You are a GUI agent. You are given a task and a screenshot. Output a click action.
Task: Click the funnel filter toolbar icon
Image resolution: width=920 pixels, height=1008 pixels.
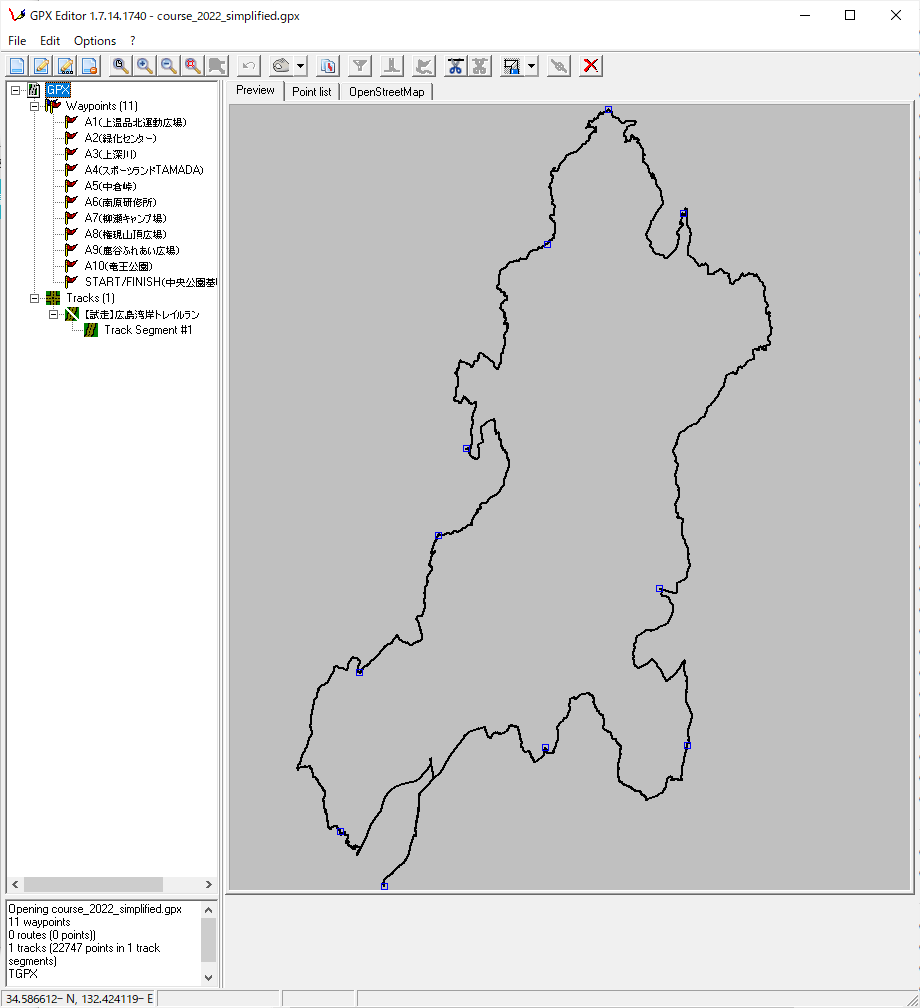click(x=360, y=66)
